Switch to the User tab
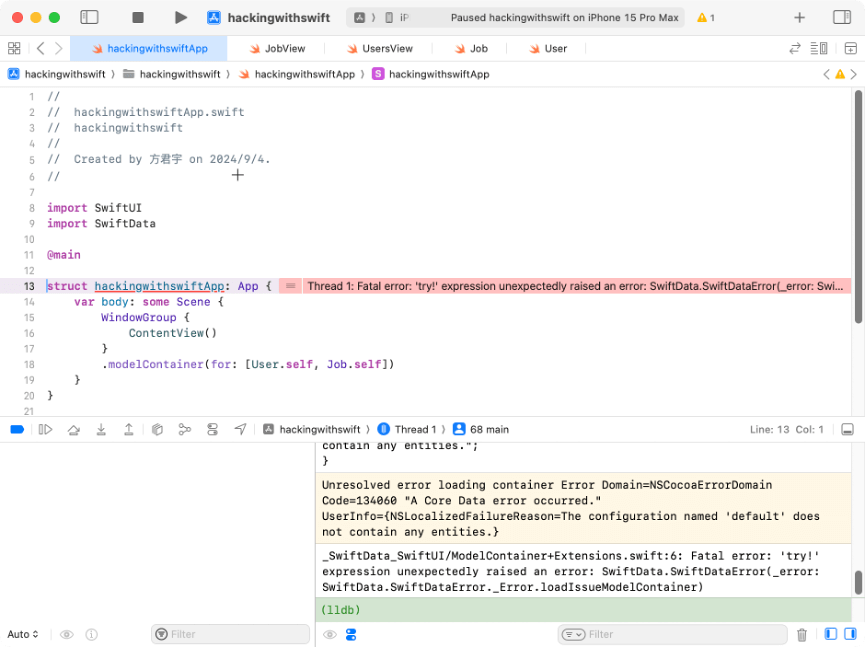This screenshot has height=647, width=866. pos(548,49)
